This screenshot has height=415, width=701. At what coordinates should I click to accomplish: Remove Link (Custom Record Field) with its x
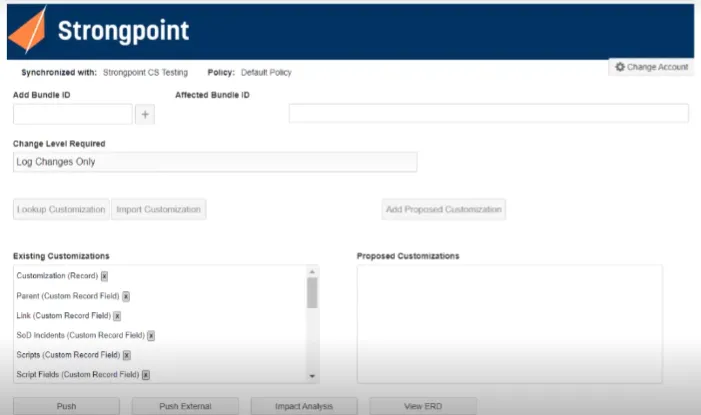(x=117, y=316)
